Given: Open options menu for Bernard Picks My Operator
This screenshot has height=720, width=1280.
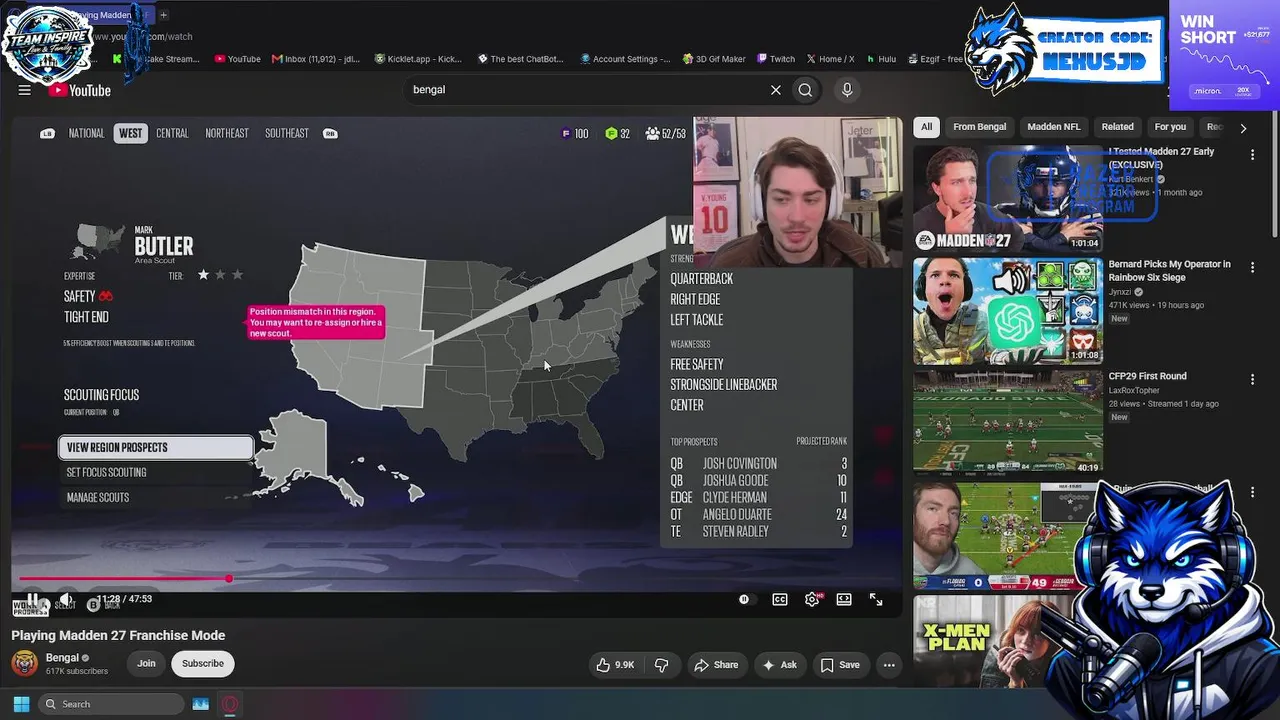Looking at the screenshot, I should (x=1252, y=268).
